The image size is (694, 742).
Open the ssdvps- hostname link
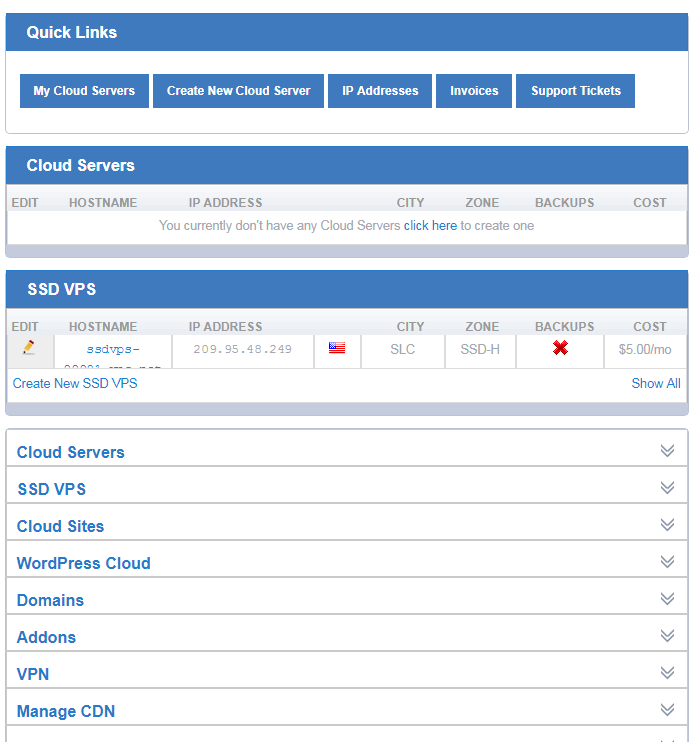(x=113, y=349)
